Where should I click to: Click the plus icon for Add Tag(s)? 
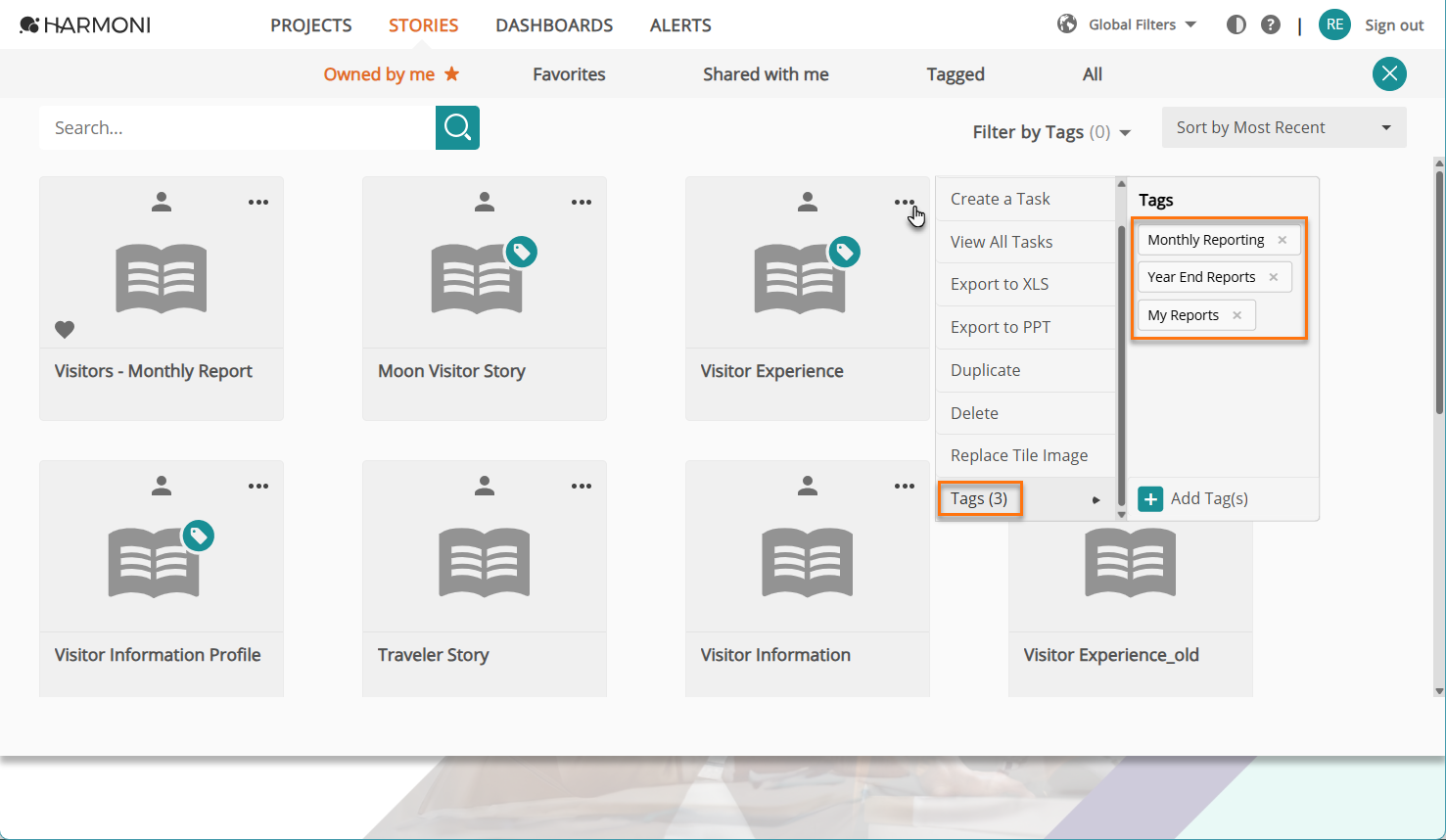coord(1150,499)
